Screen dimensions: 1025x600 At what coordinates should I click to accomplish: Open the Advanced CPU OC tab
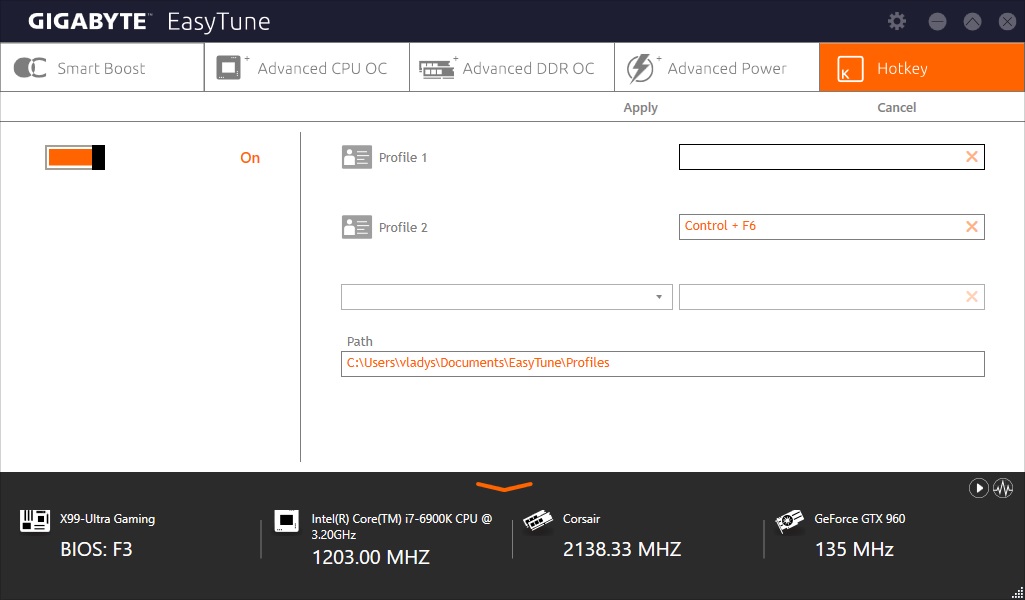307,67
